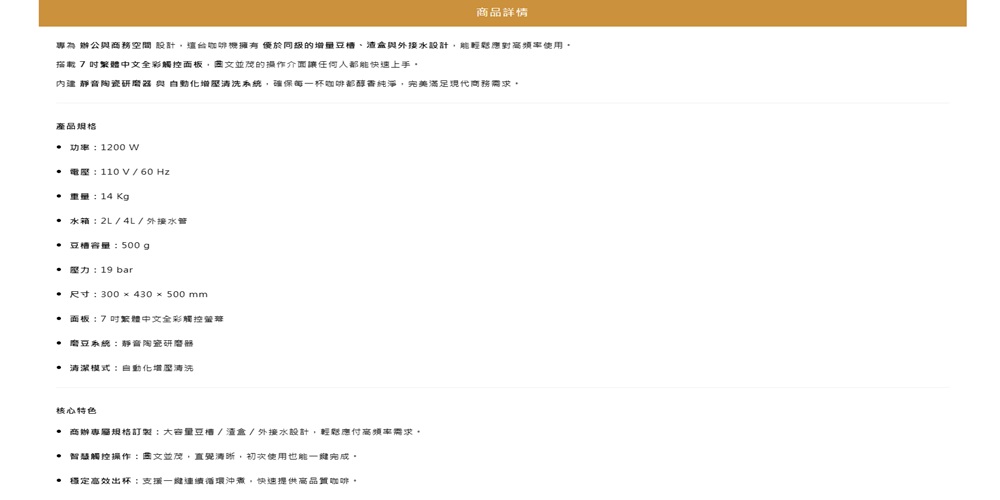Click the 商辦專屬規格訂製 feature item
Image resolution: width=1000 pixels, height=500 pixels.
click(245, 432)
